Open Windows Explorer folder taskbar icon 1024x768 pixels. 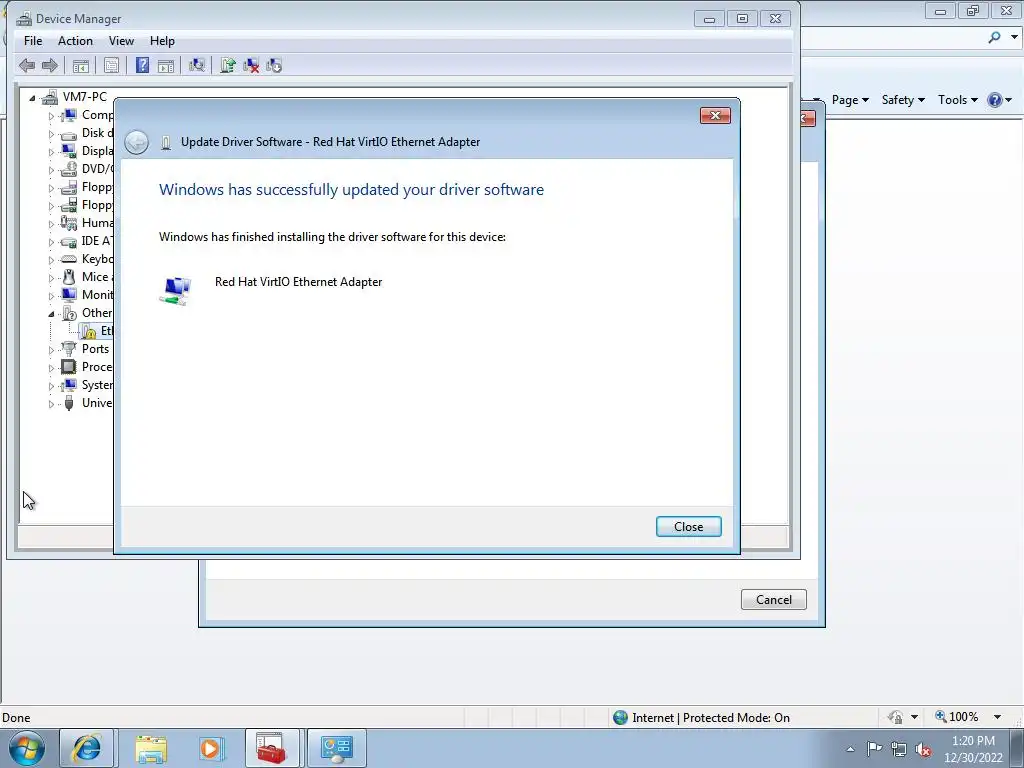point(151,748)
